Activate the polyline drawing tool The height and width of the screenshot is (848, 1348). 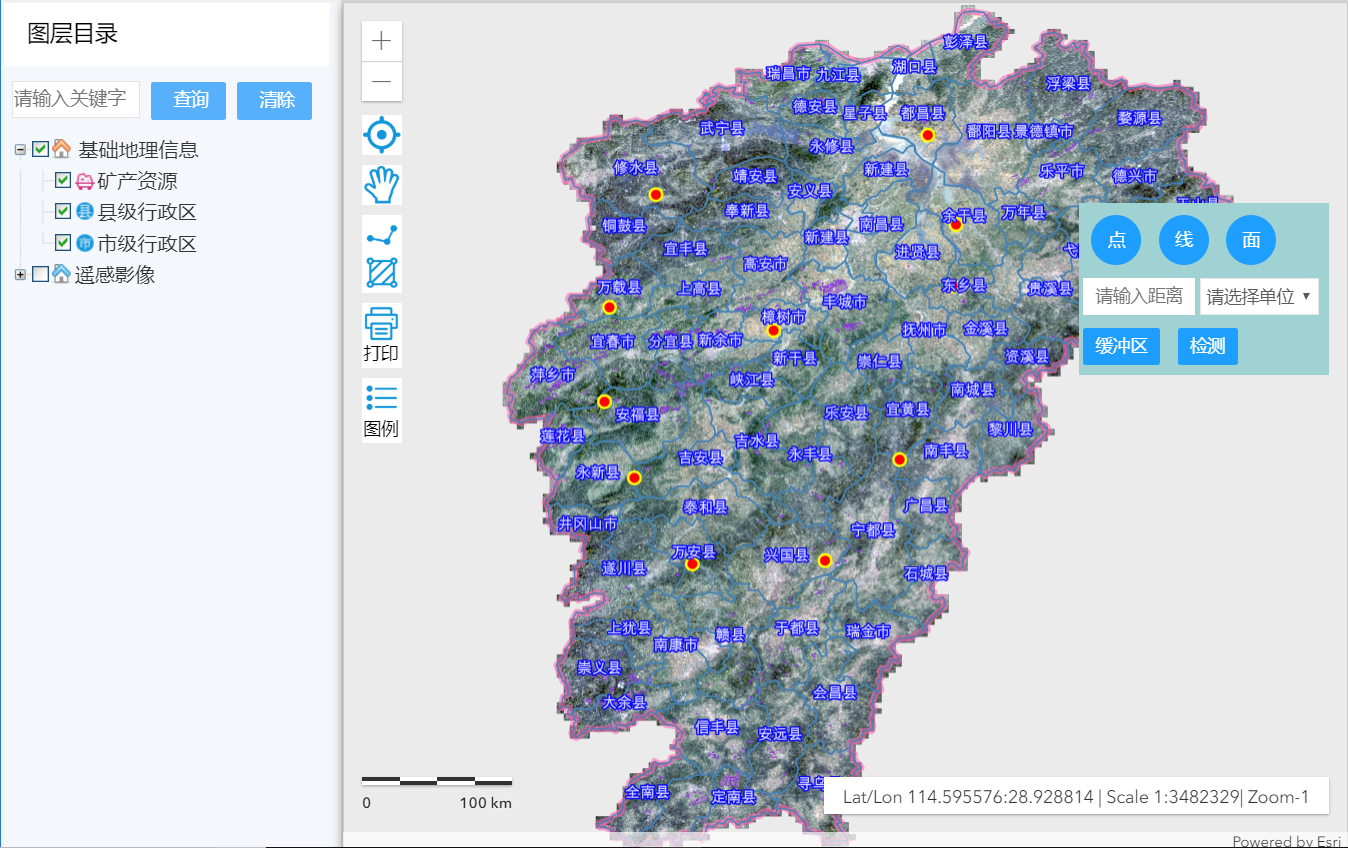[381, 232]
